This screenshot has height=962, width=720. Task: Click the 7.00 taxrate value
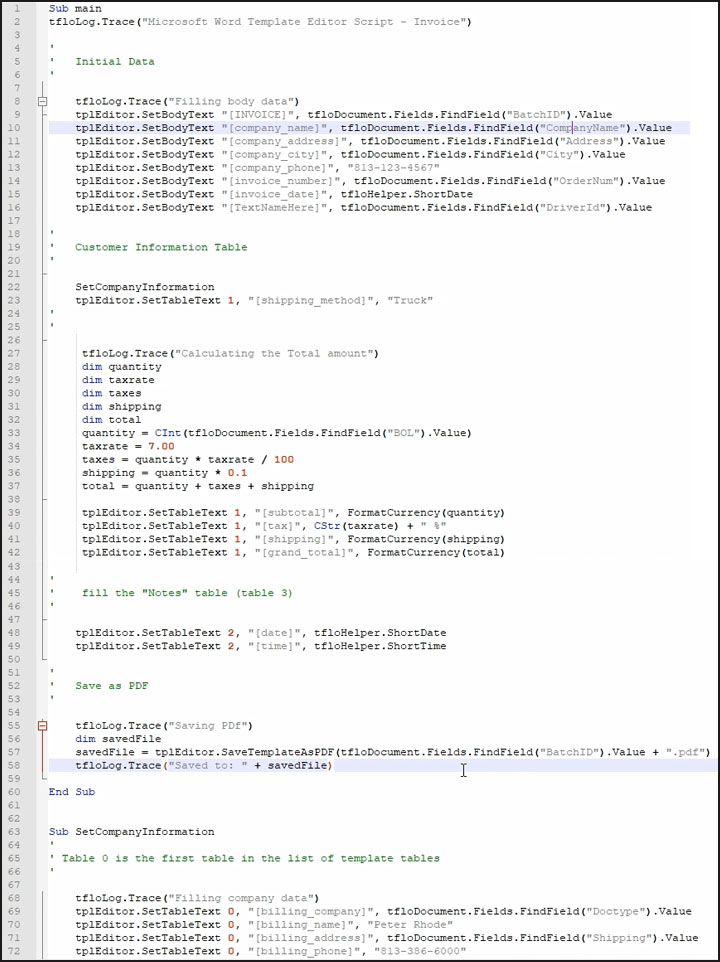pyautogui.click(x=161, y=447)
